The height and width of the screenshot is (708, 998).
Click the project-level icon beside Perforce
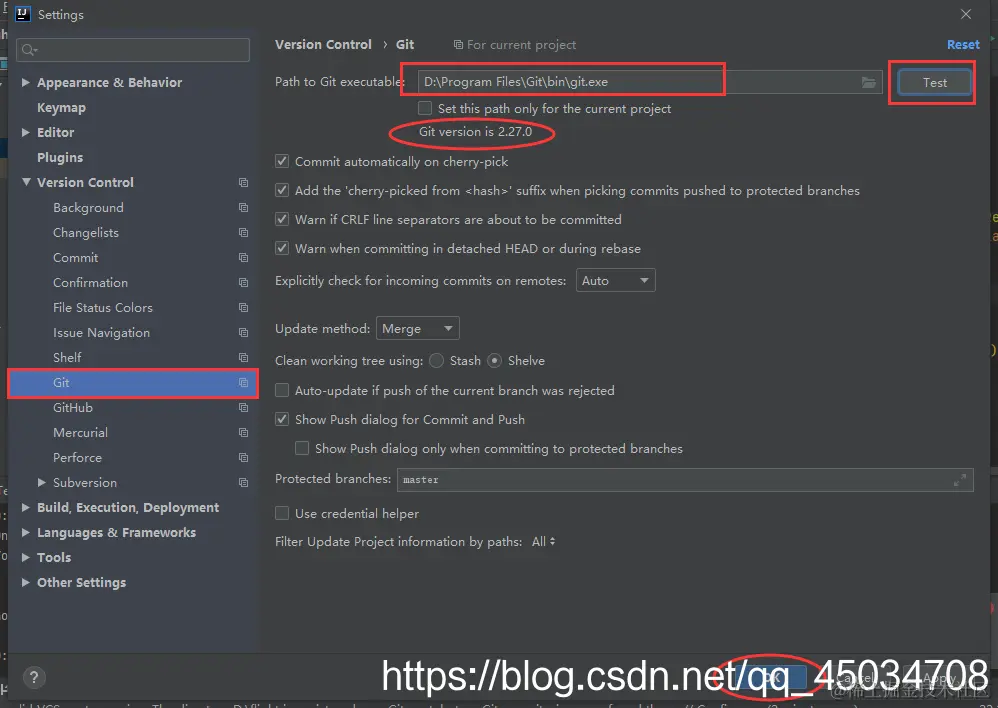[243, 458]
